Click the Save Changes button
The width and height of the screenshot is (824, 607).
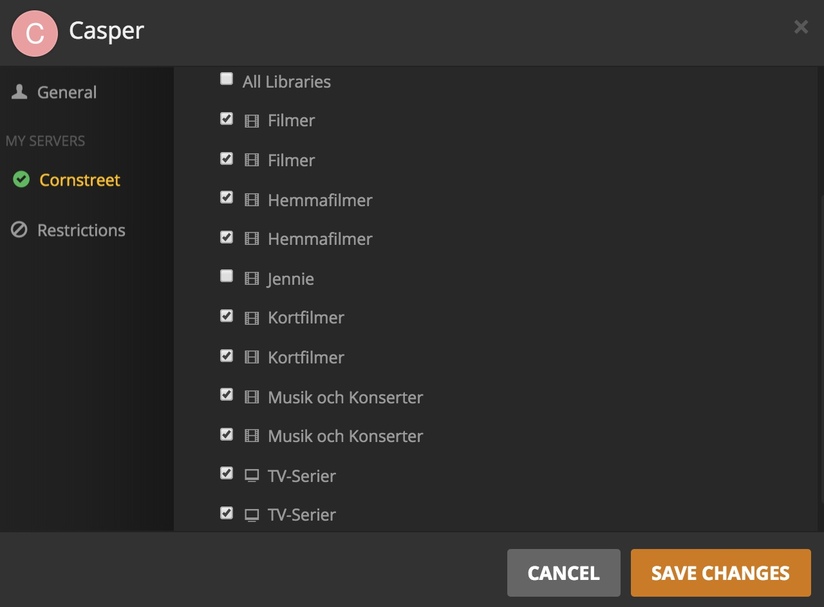pos(720,573)
